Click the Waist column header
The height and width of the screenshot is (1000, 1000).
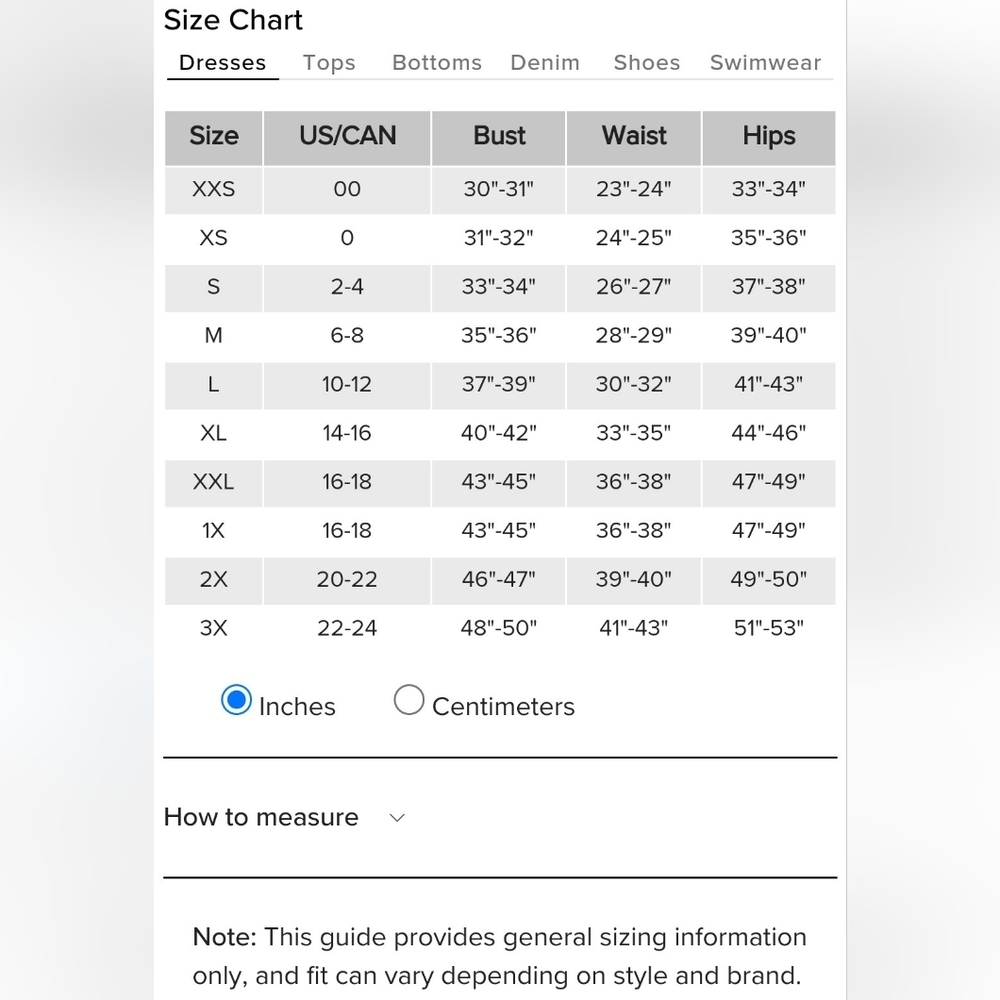[x=634, y=138]
